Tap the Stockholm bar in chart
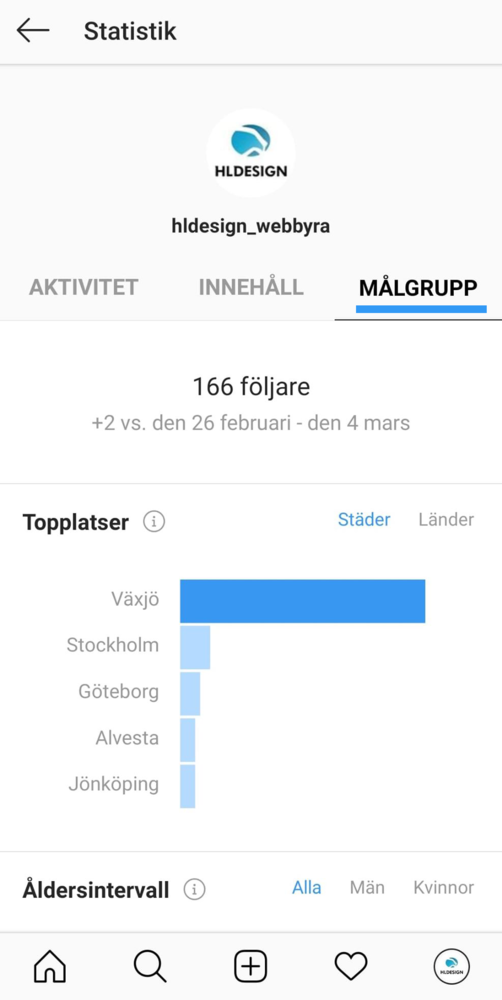Viewport: 502px width, 1000px height. point(195,647)
